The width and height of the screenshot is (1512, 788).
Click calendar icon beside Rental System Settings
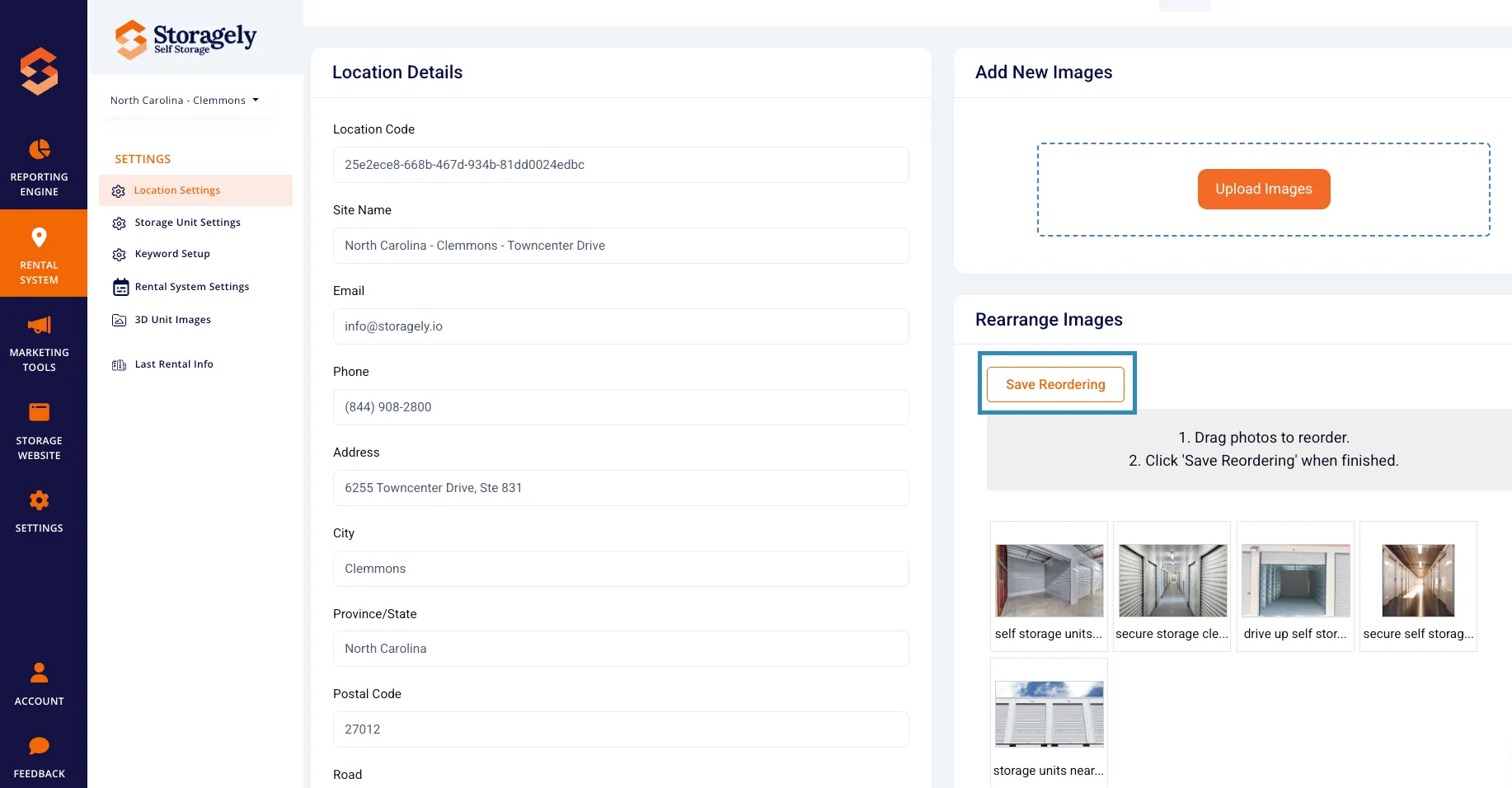coord(120,287)
